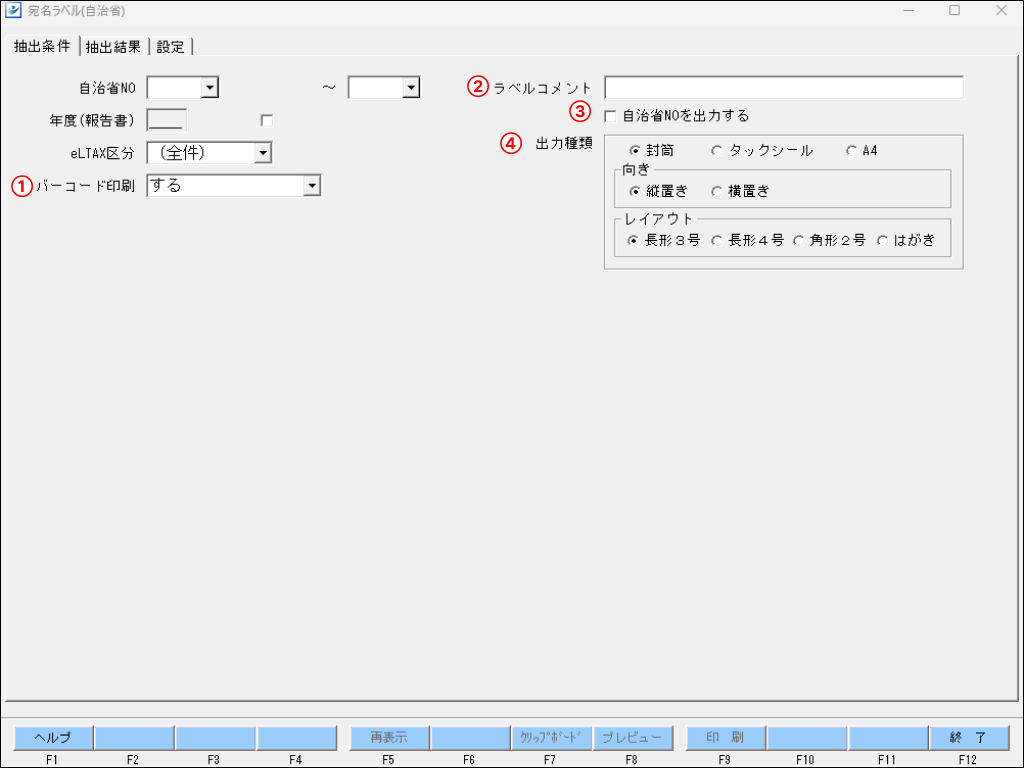Click the ヘルプ F1 button
The width and height of the screenshot is (1024, 768).
[x=53, y=738]
